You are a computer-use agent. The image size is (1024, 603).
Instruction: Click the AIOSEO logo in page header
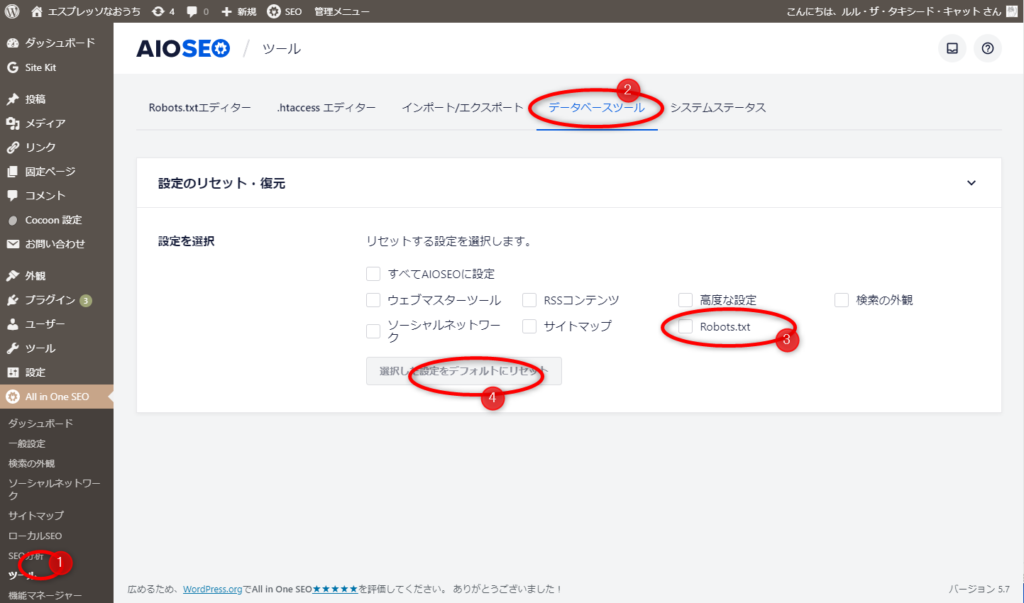183,49
